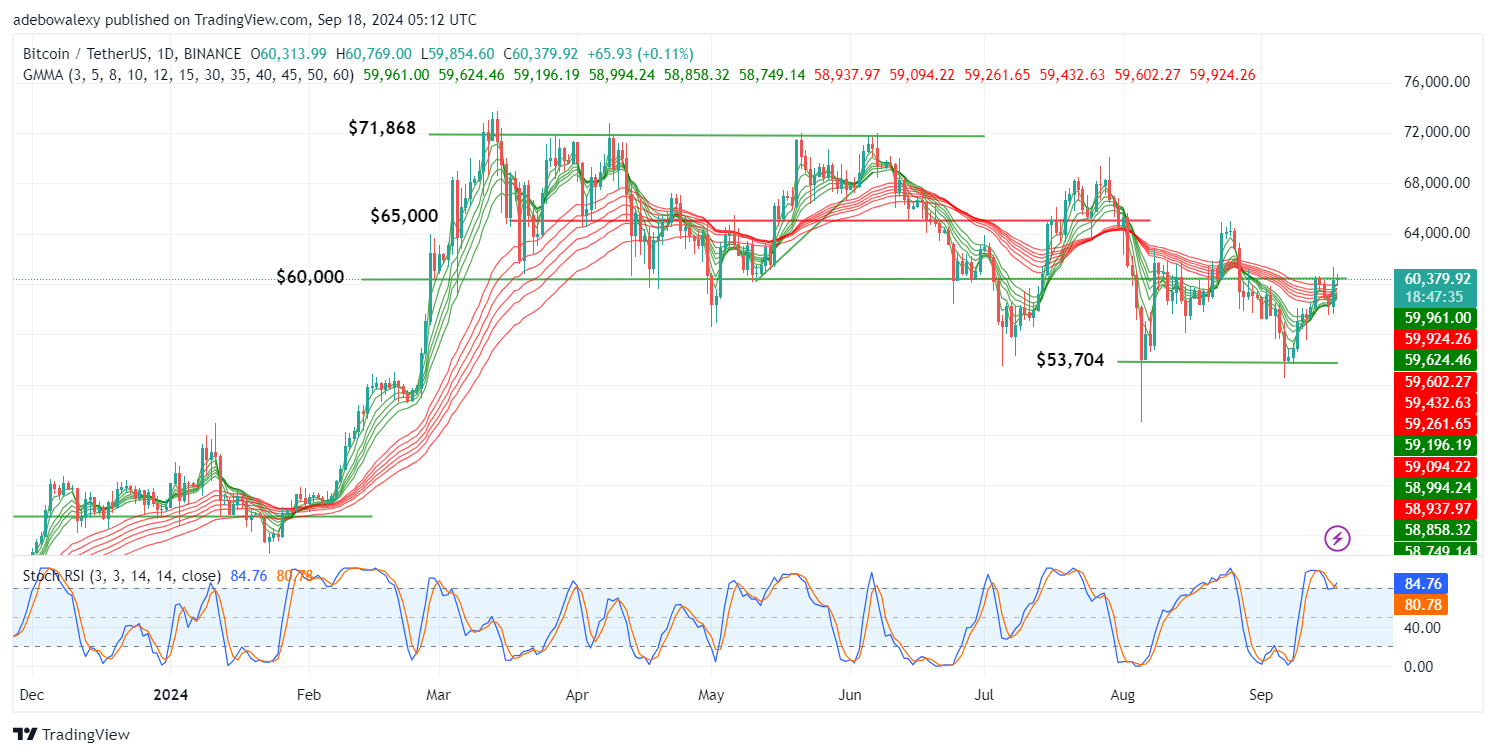This screenshot has width=1496, height=756.
Task: Click the orange 80.78 Stoch RSI axis tag
Action: 1419,605
